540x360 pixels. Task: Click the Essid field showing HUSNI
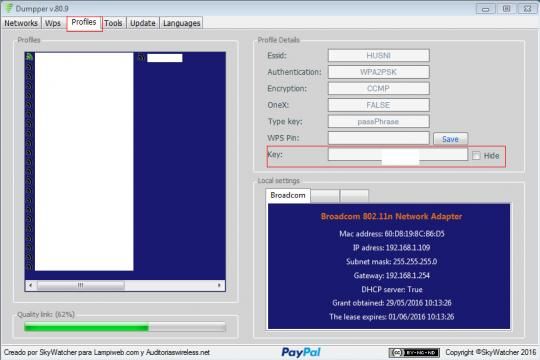pos(378,55)
